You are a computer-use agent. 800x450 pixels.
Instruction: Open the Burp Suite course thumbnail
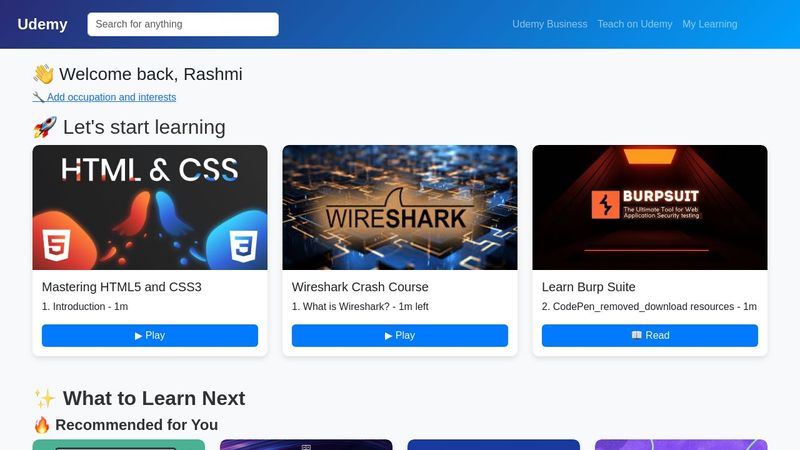click(650, 207)
